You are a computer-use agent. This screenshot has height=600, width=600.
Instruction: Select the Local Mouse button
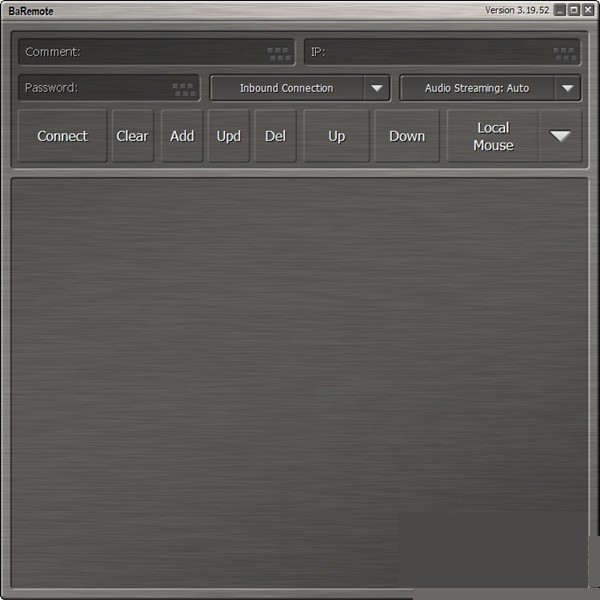point(493,136)
